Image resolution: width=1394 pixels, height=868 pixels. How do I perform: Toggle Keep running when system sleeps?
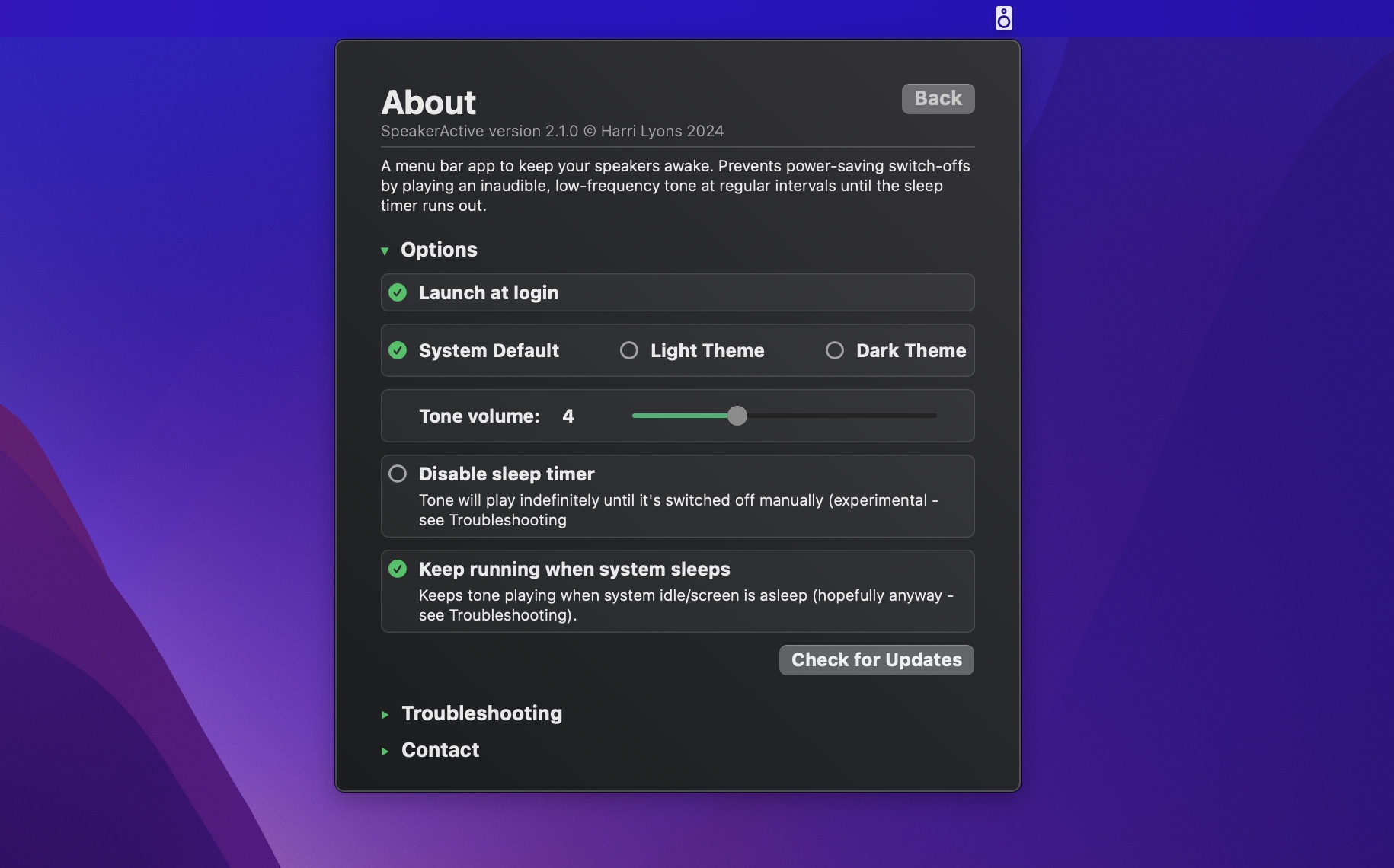click(398, 569)
